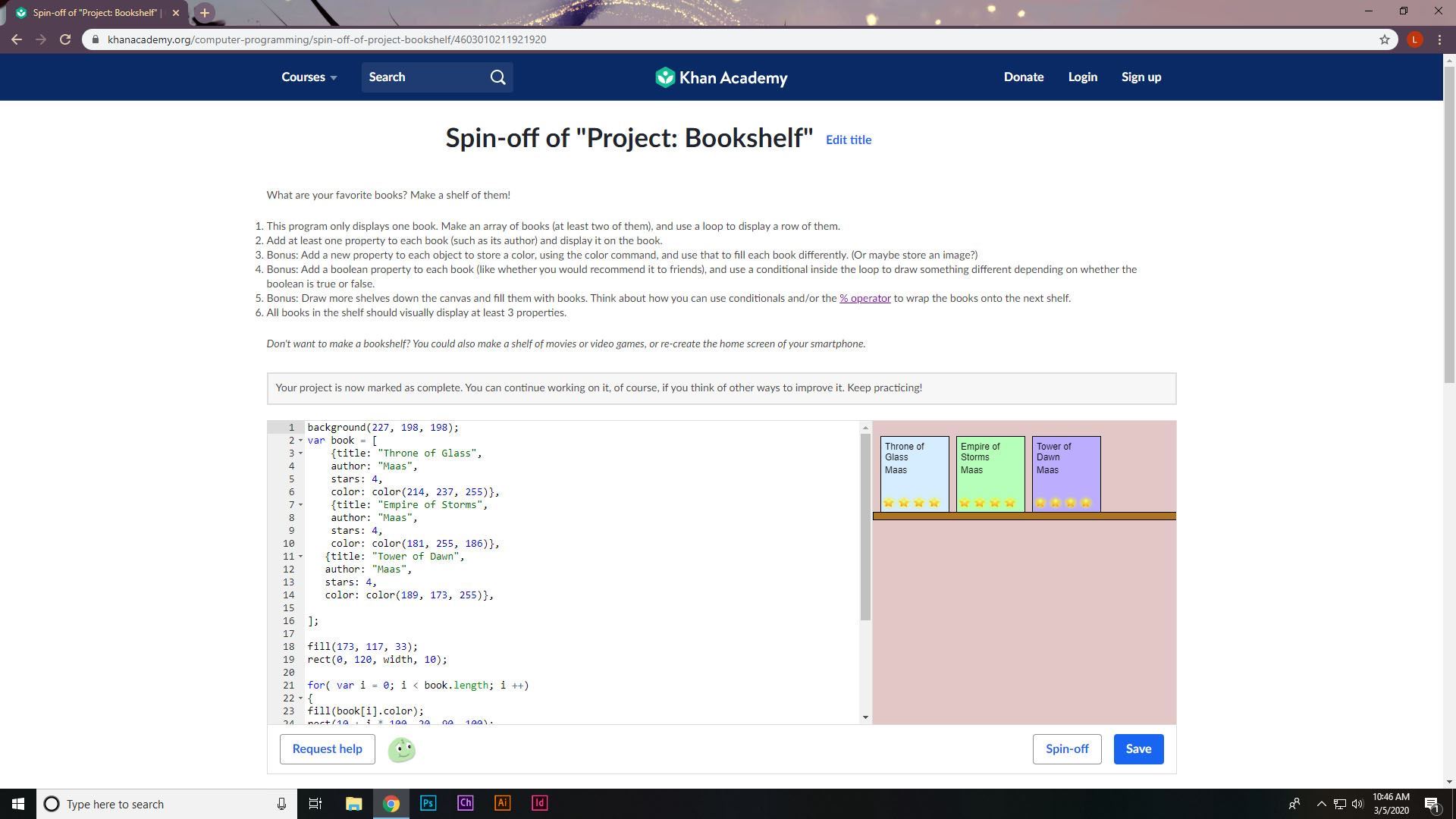1456x819 pixels.
Task: Click the Khan Academy logo
Action: coord(721,77)
